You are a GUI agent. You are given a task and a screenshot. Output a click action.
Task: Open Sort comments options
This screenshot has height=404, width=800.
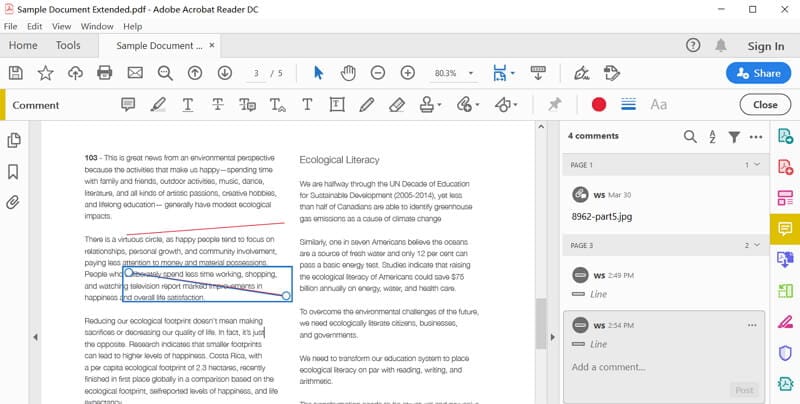[x=712, y=136]
